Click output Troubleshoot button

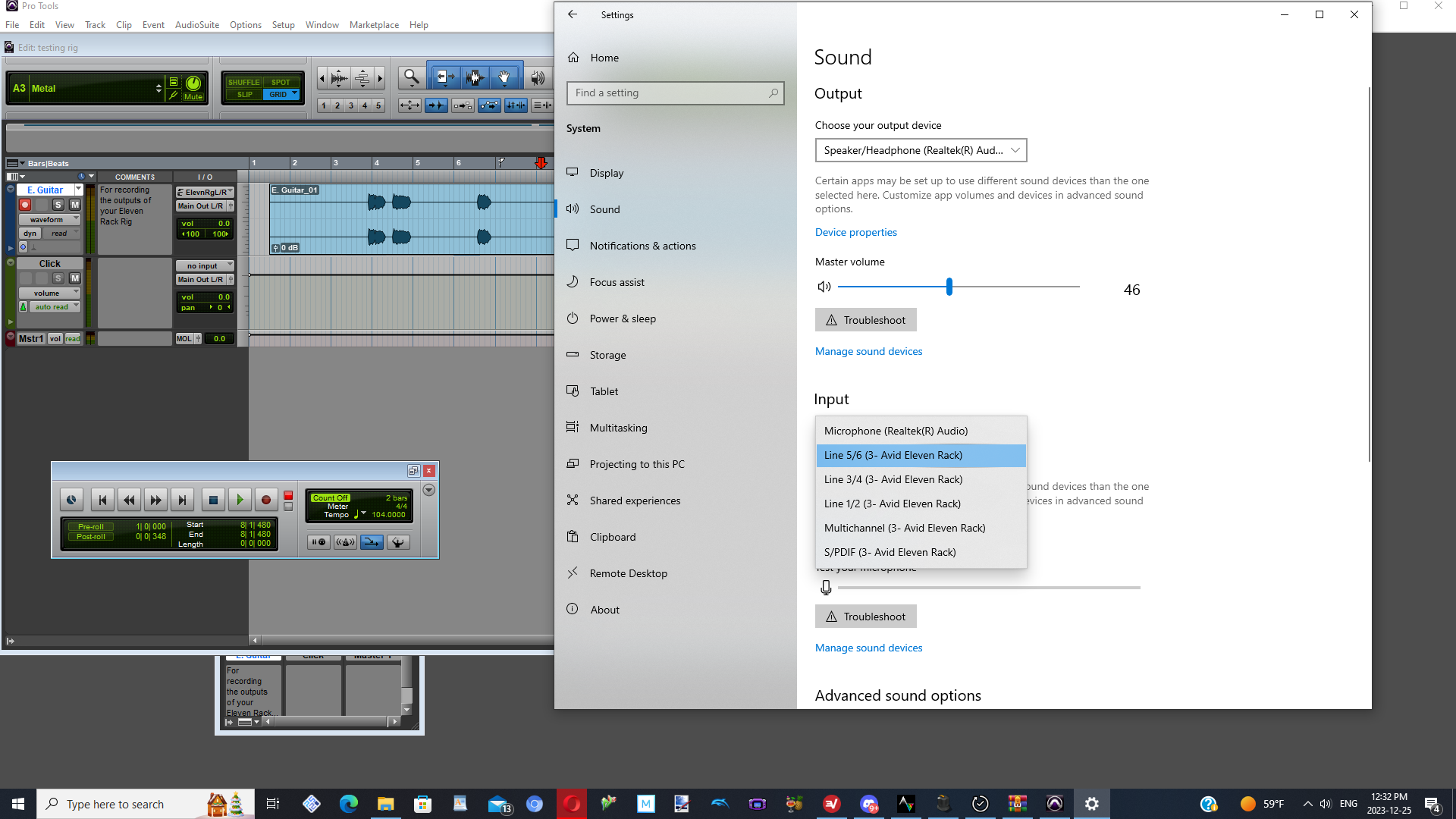pyautogui.click(x=865, y=320)
